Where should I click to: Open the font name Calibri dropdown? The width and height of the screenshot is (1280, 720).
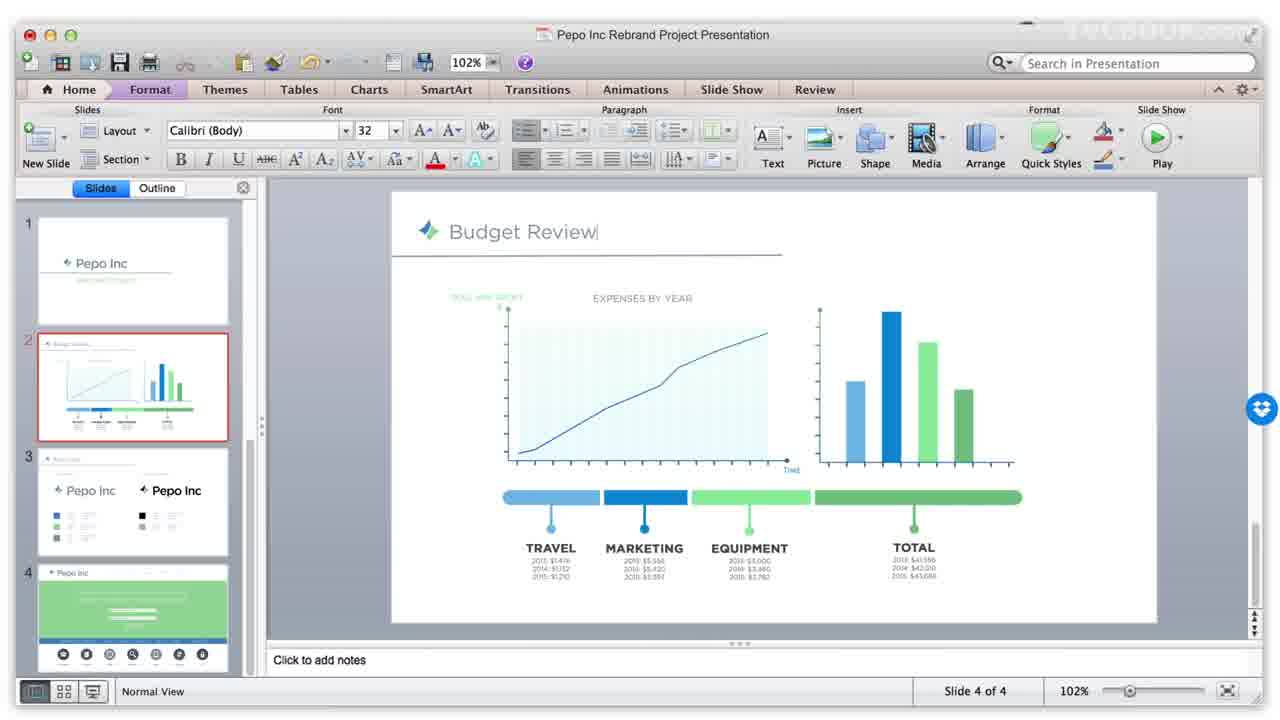coord(346,131)
